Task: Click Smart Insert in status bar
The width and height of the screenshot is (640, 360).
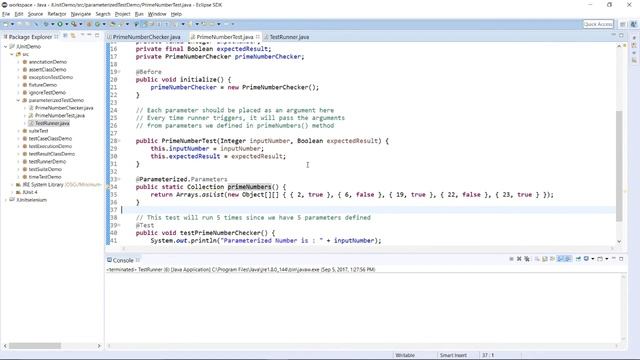Action: point(453,355)
